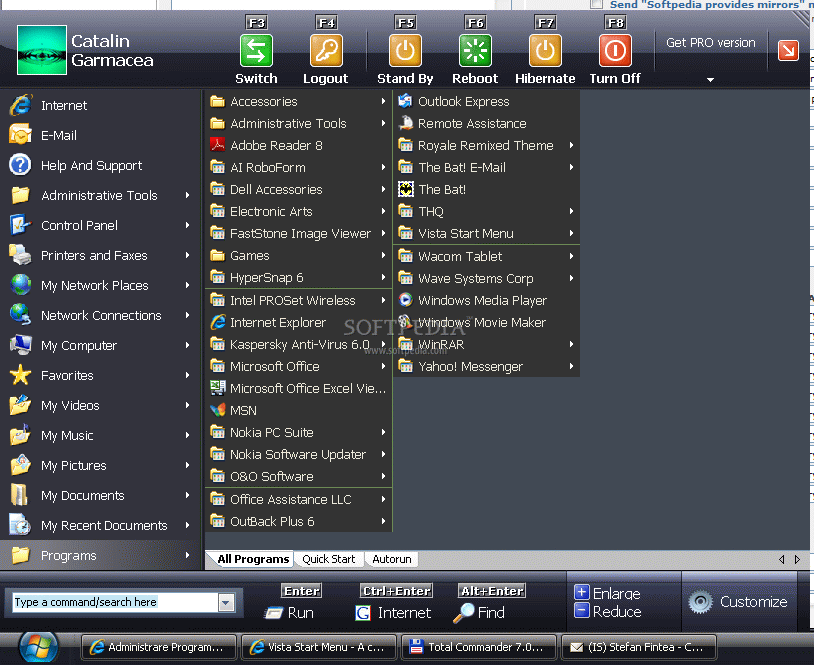Click the Find magnifier icon
Viewport: 814px width, 665px height.
[x=463, y=613]
